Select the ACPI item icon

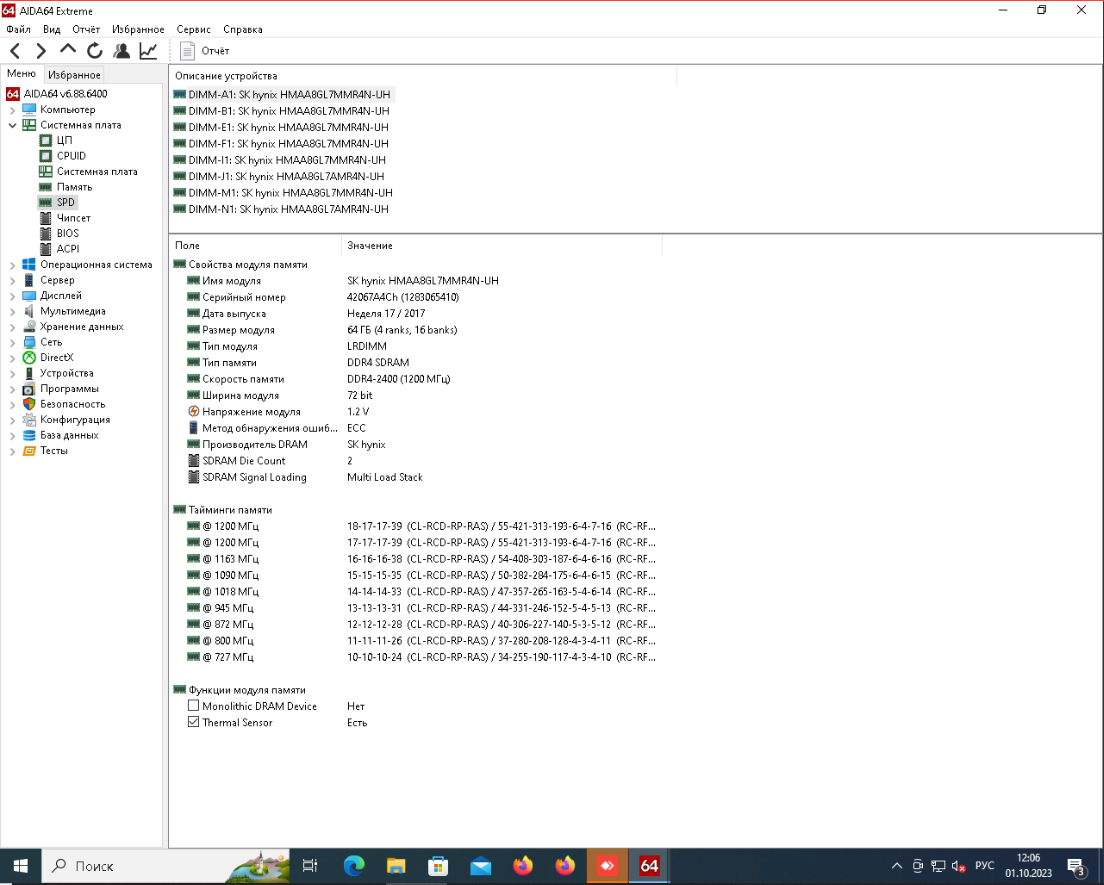coord(46,249)
